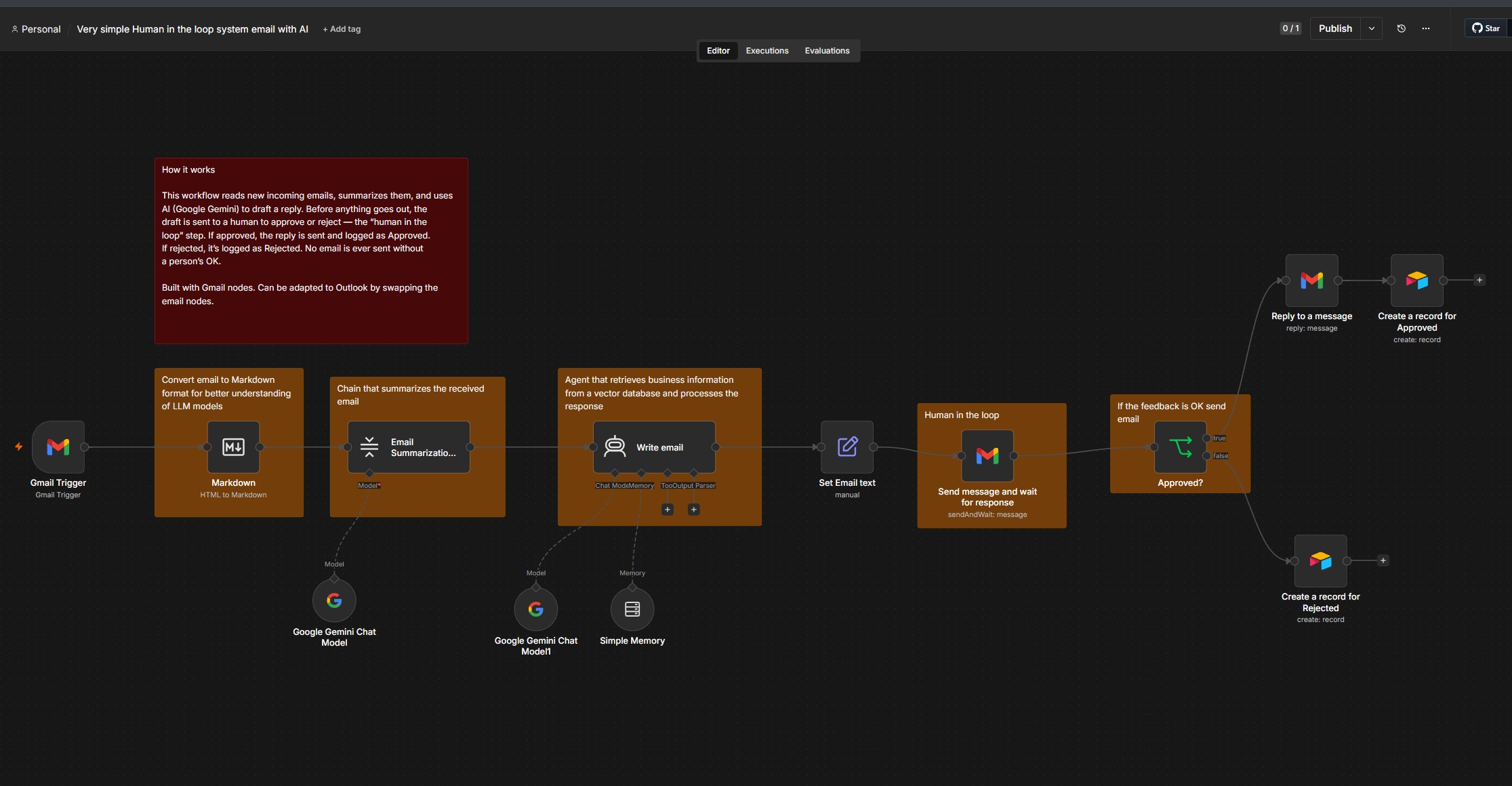1512x786 pixels.
Task: Select Google Gemini Chat Model1 node
Action: [x=536, y=609]
